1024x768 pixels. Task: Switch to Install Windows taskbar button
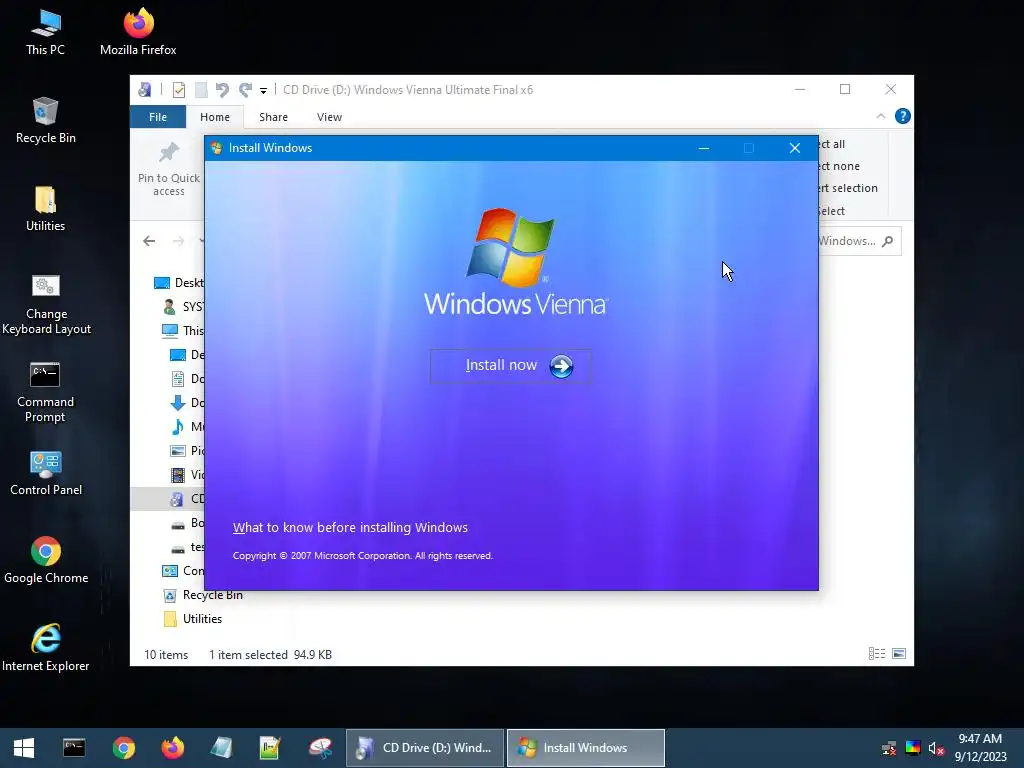pyautogui.click(x=586, y=748)
